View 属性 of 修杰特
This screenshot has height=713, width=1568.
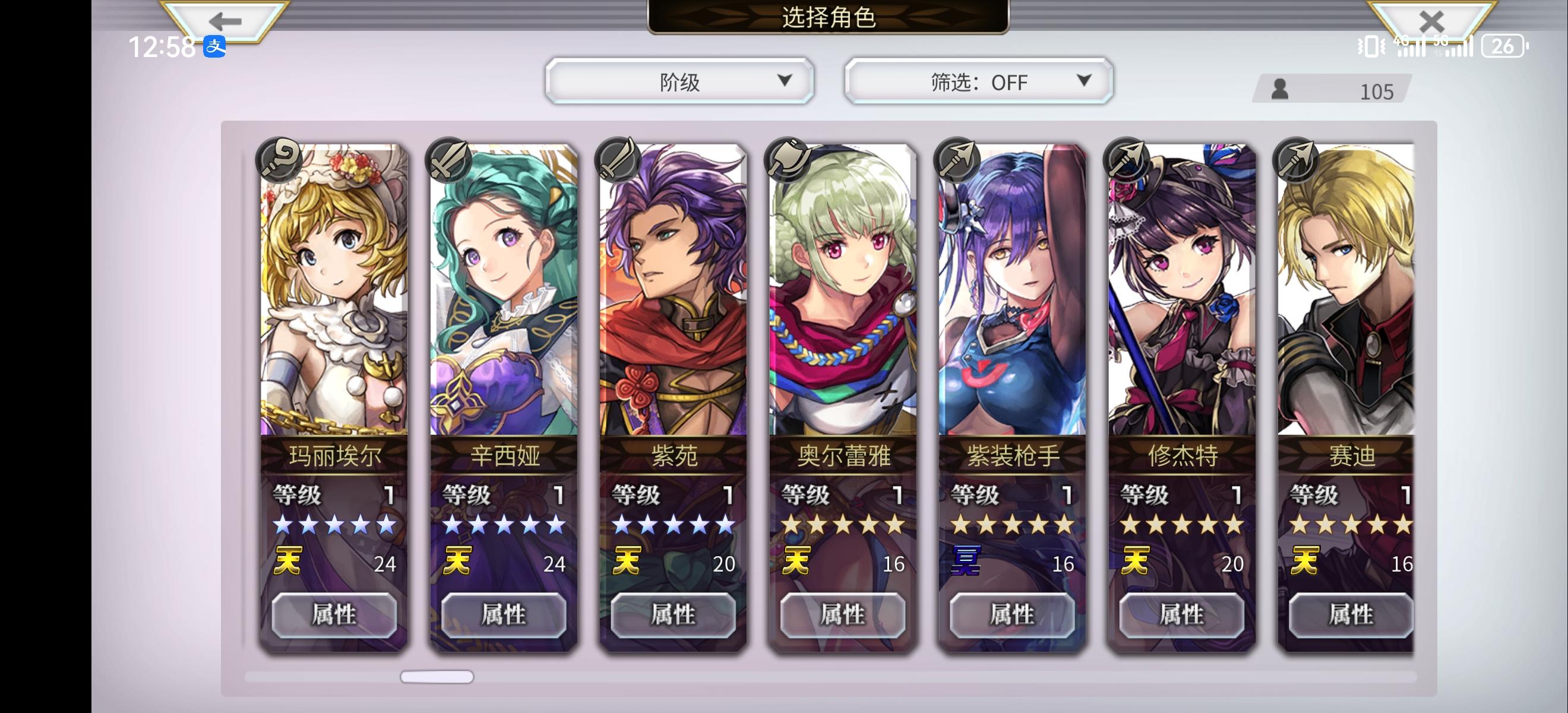[1181, 615]
